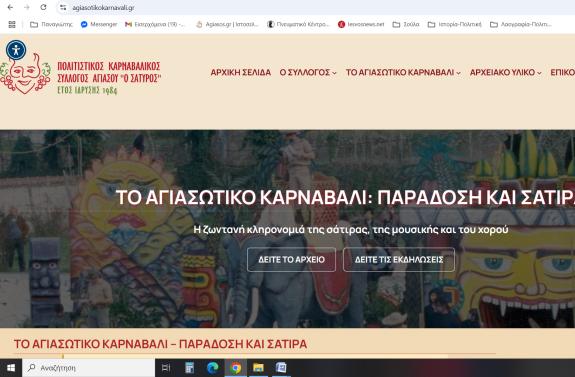This screenshot has width=575, height=377.
Task: Expand the Ο ΣΥΛΛΟΓΟΣ dropdown menu
Action: (x=308, y=73)
